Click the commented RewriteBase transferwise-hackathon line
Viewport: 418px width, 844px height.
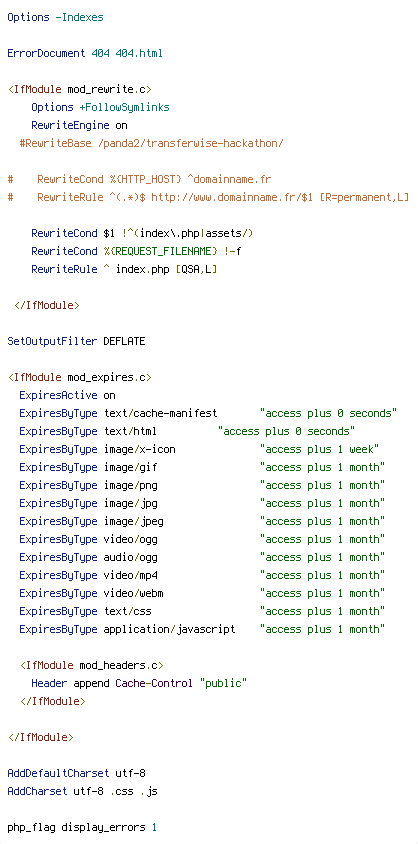coord(151,143)
